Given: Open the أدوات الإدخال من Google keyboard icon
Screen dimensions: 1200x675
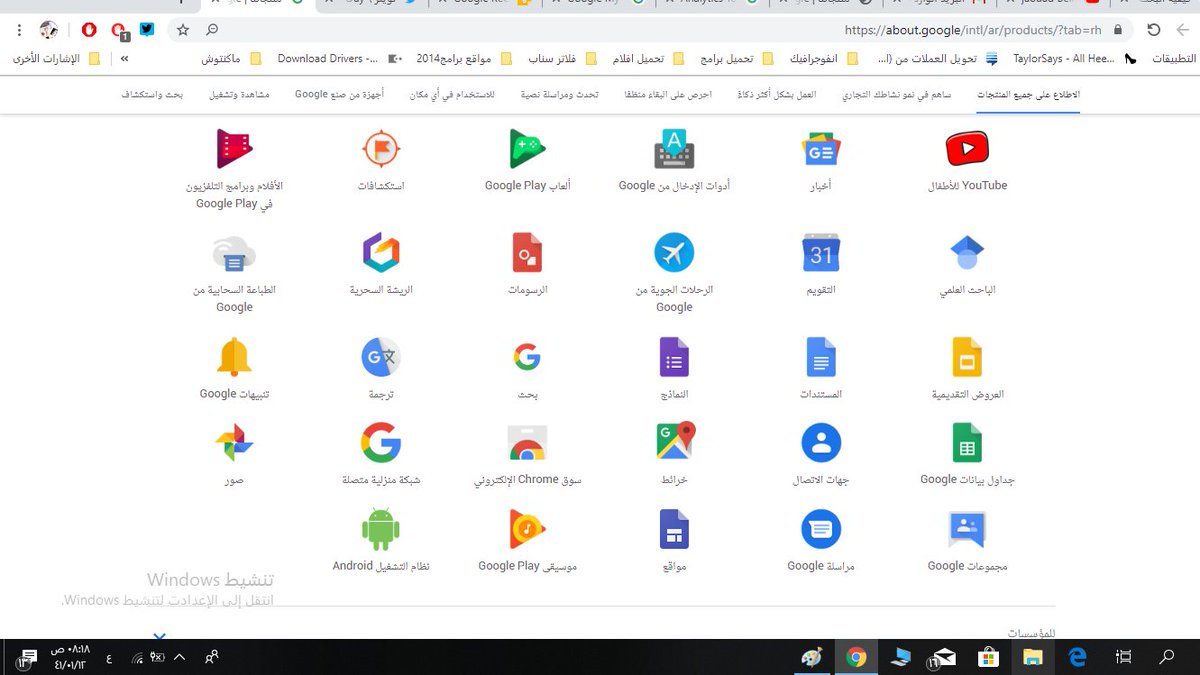Looking at the screenshot, I should 674,149.
